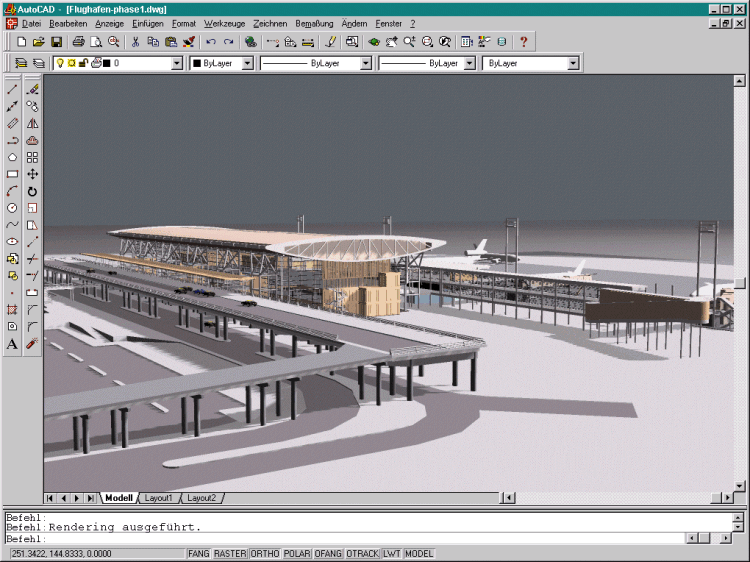Select the Polygon tool
750x562 pixels.
click(x=12, y=157)
